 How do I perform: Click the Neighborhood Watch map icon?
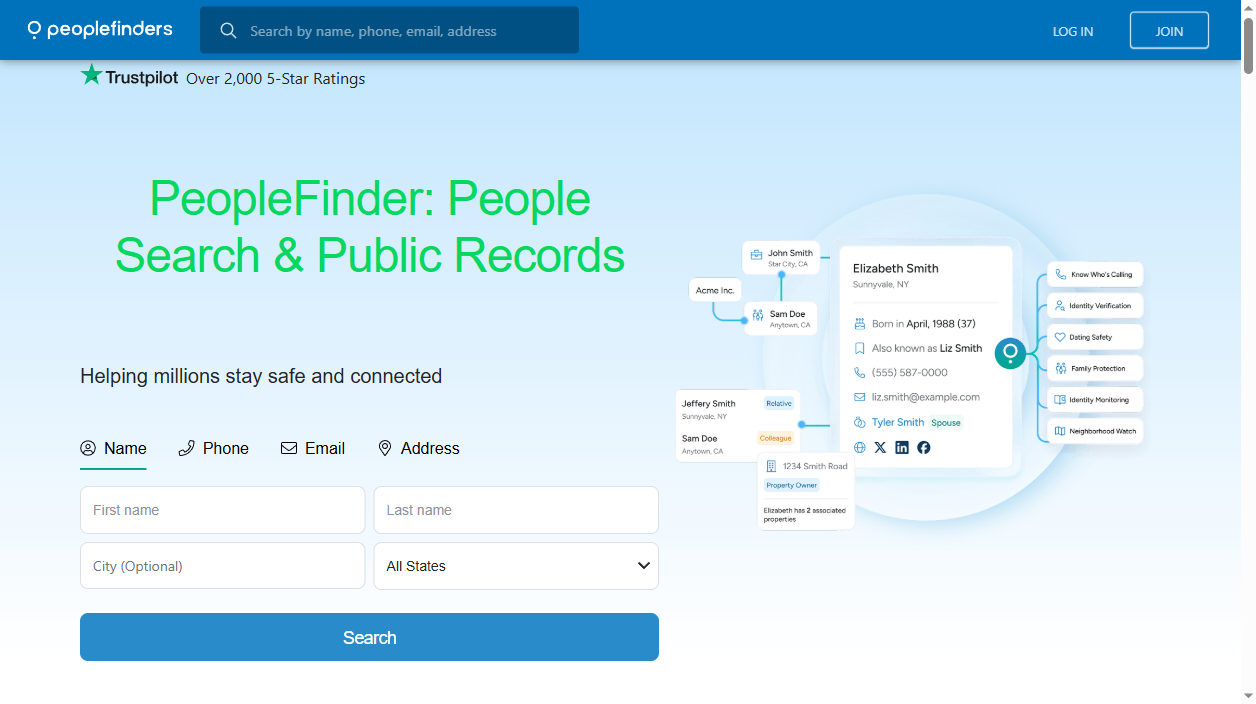pyautogui.click(x=1060, y=431)
